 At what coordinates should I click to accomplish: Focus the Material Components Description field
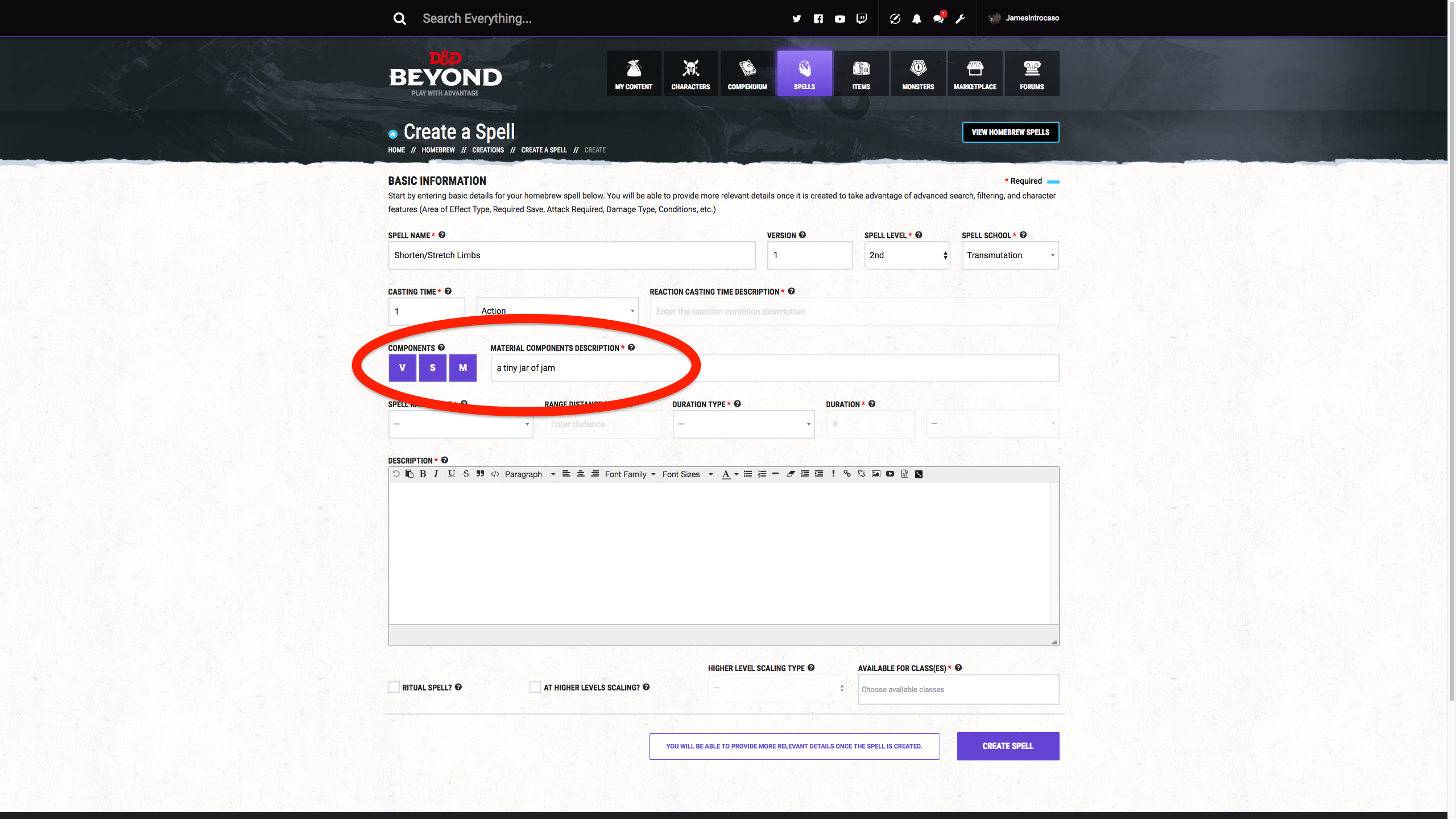pyautogui.click(x=775, y=368)
